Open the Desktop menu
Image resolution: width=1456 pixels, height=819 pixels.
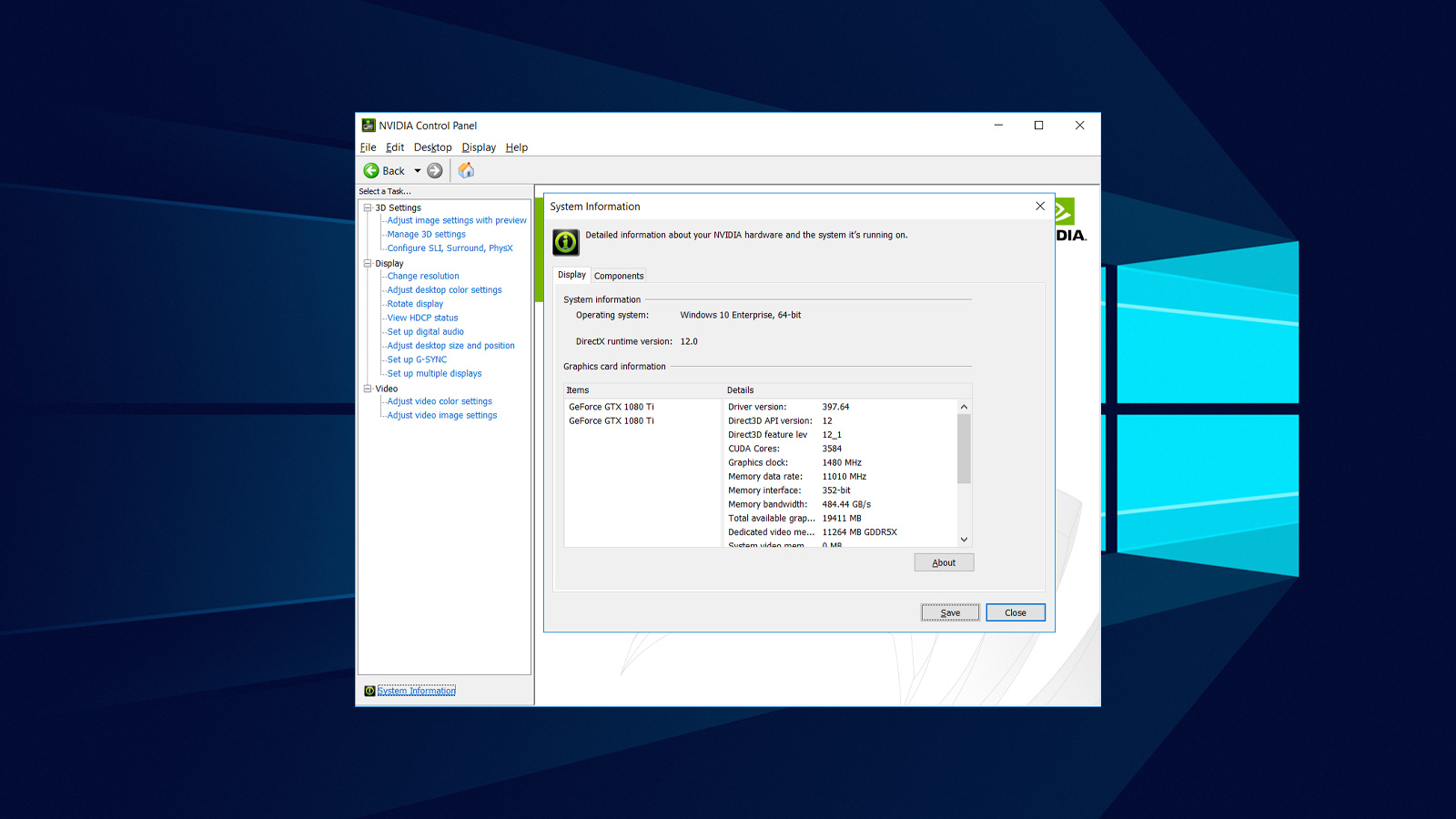[x=432, y=147]
